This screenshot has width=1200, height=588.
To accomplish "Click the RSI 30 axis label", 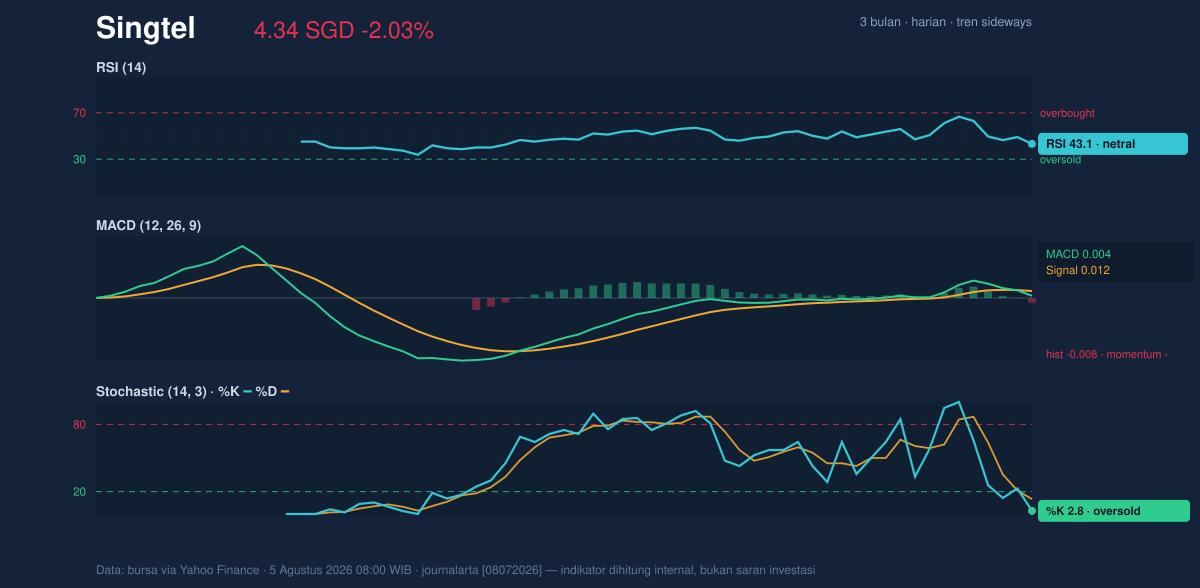I will coord(79,159).
